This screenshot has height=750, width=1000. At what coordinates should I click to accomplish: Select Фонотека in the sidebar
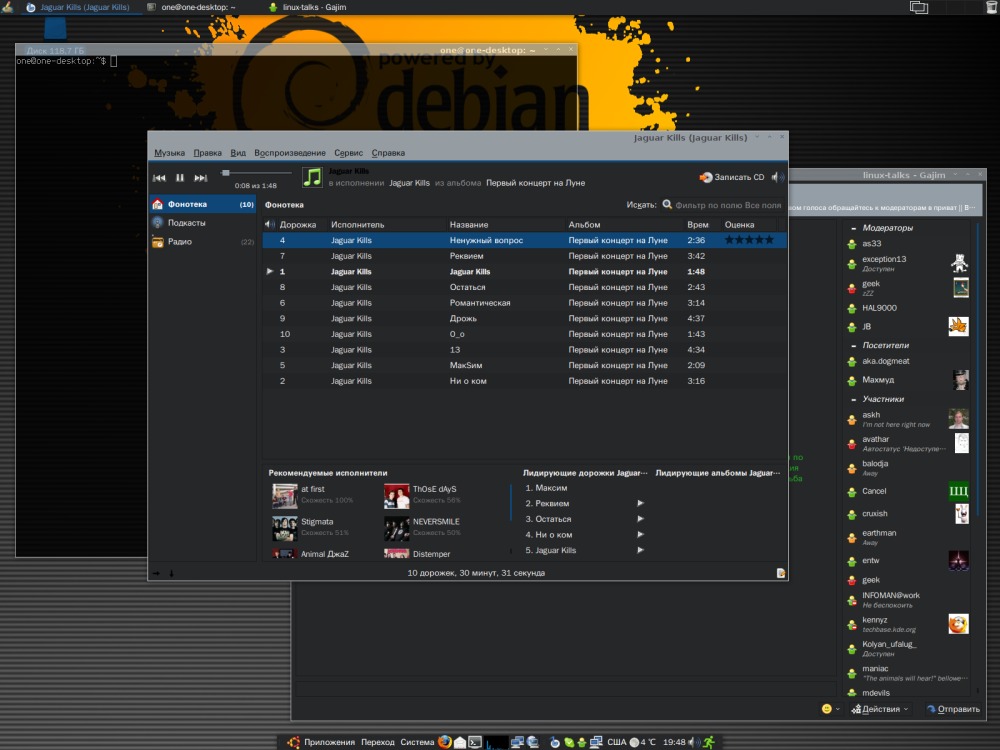203,204
